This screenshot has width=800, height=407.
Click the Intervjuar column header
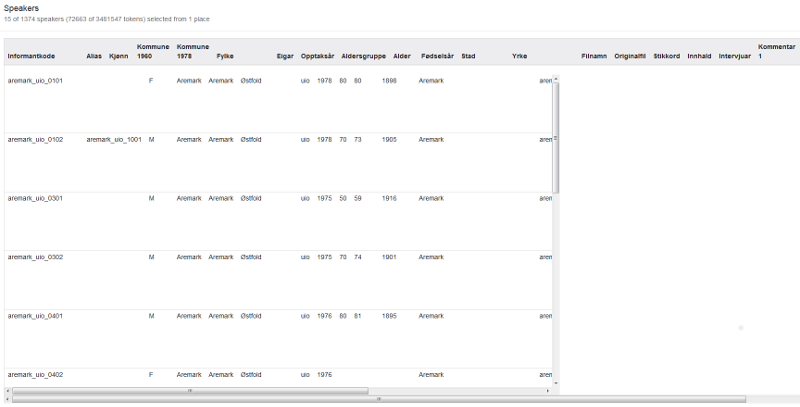[x=734, y=56]
